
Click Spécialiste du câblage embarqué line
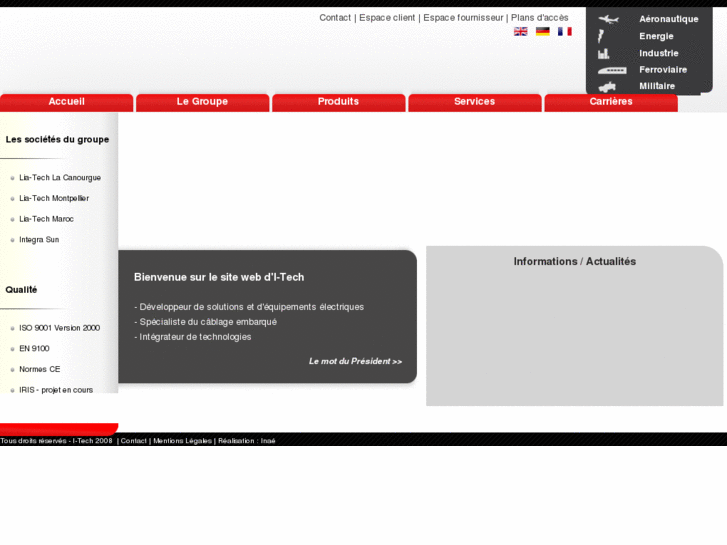[205, 322]
